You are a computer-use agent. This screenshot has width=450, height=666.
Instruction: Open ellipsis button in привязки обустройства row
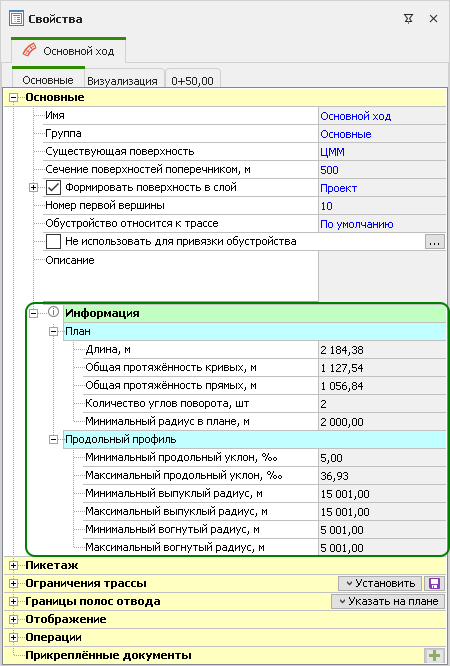[x=434, y=242]
